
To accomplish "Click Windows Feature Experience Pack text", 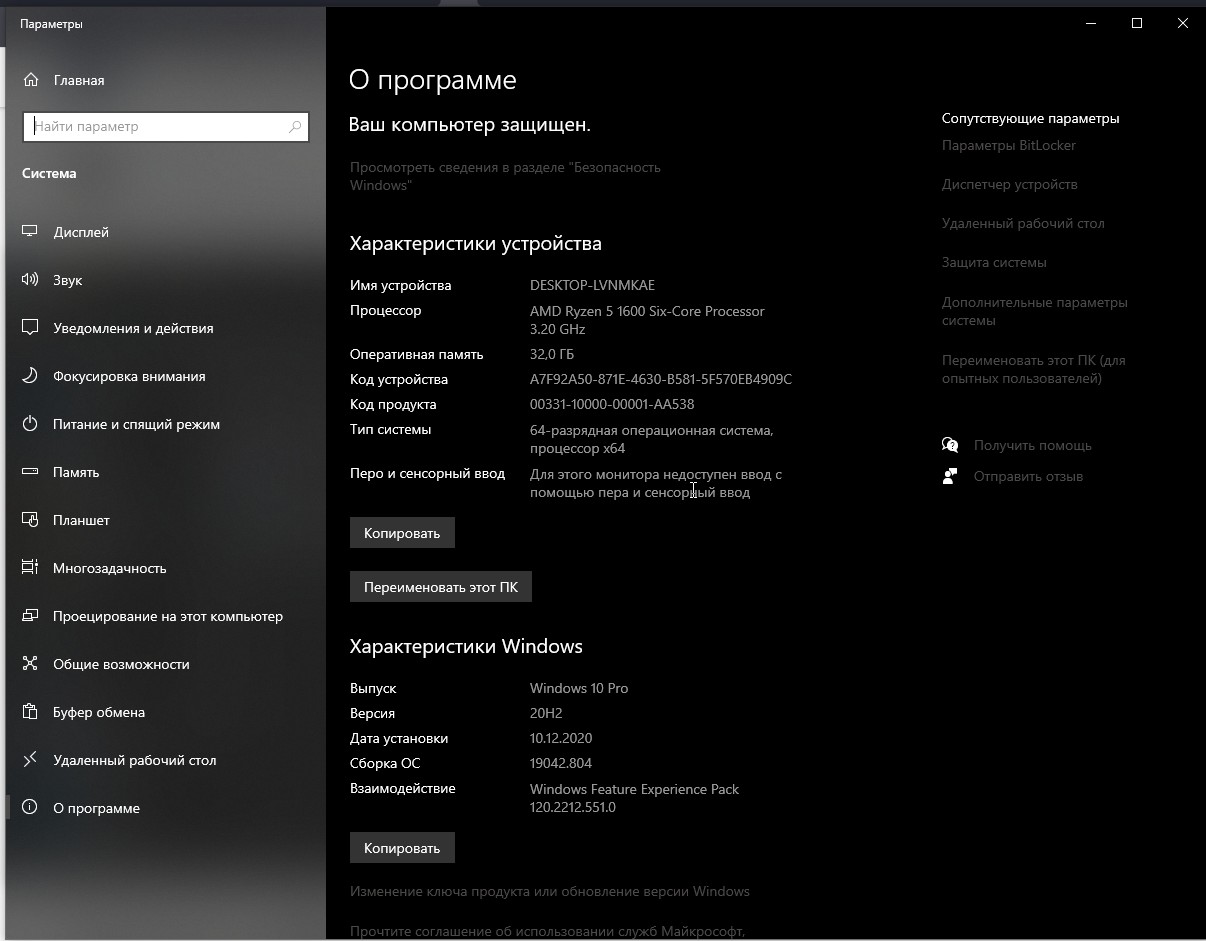I will [x=635, y=798].
